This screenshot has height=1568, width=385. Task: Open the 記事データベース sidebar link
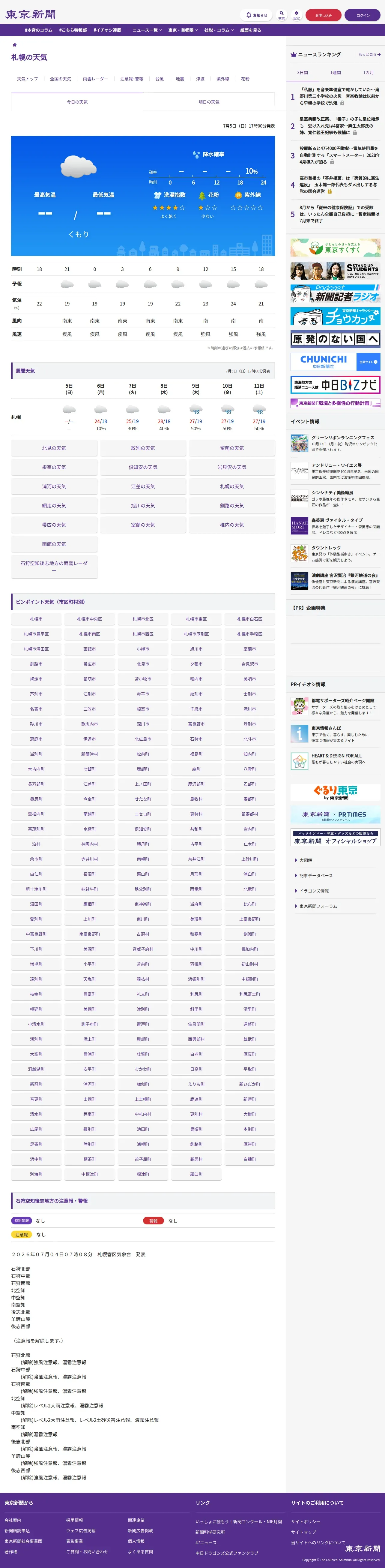(x=316, y=876)
